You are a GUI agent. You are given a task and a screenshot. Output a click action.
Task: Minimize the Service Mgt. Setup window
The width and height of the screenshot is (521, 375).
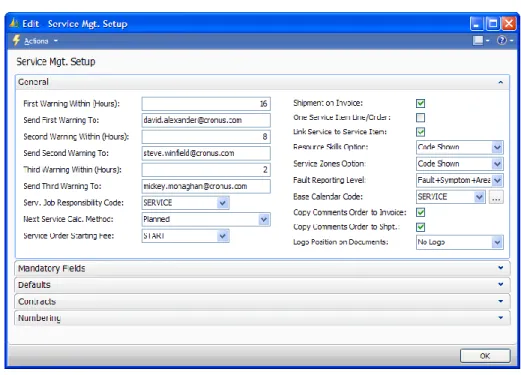(477, 24)
